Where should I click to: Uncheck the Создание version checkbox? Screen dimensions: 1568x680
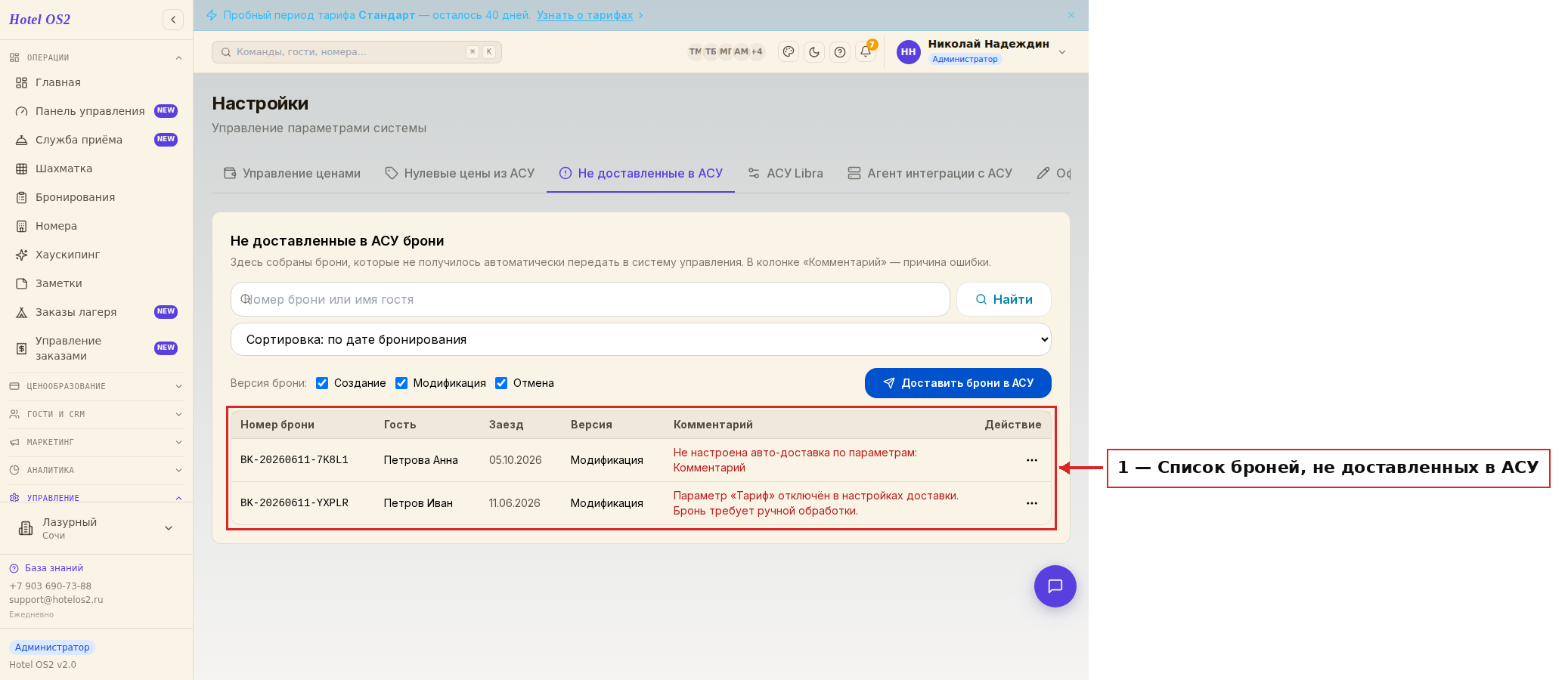(x=322, y=383)
